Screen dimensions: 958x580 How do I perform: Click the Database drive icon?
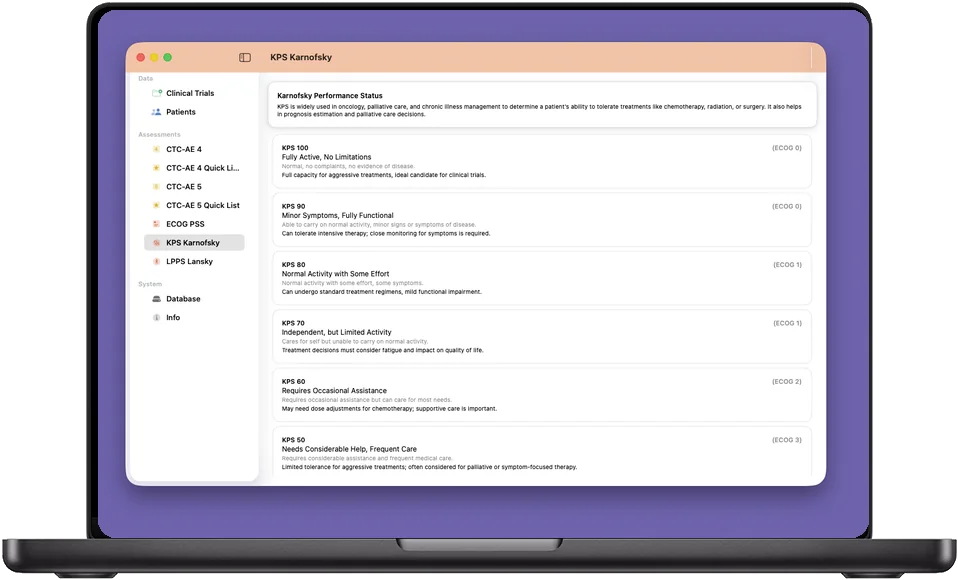coord(156,299)
